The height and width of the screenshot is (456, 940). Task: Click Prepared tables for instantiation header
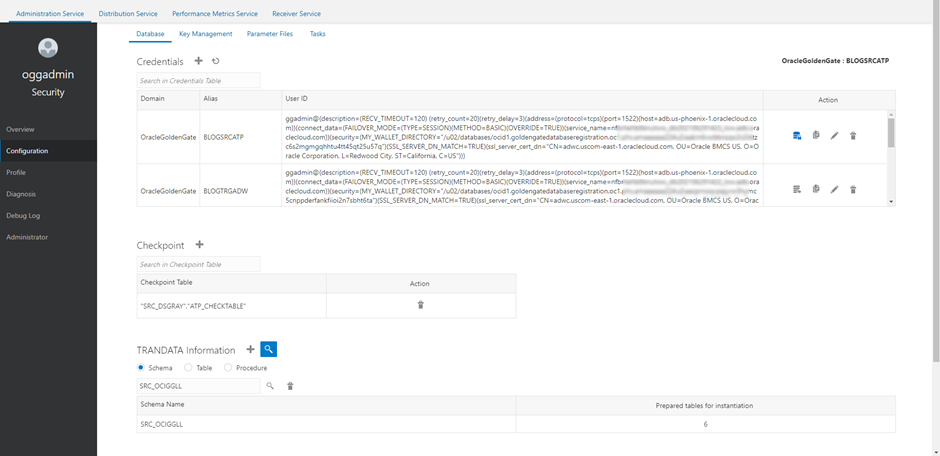click(706, 406)
